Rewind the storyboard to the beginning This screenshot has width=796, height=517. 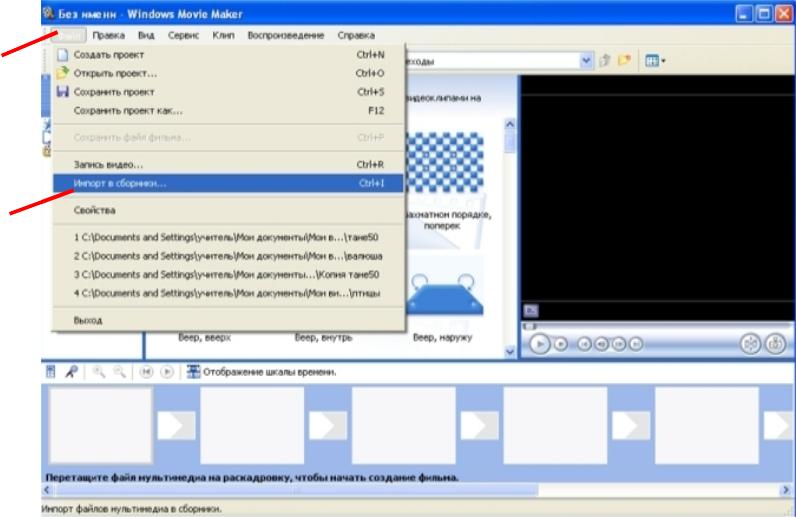pos(146,372)
